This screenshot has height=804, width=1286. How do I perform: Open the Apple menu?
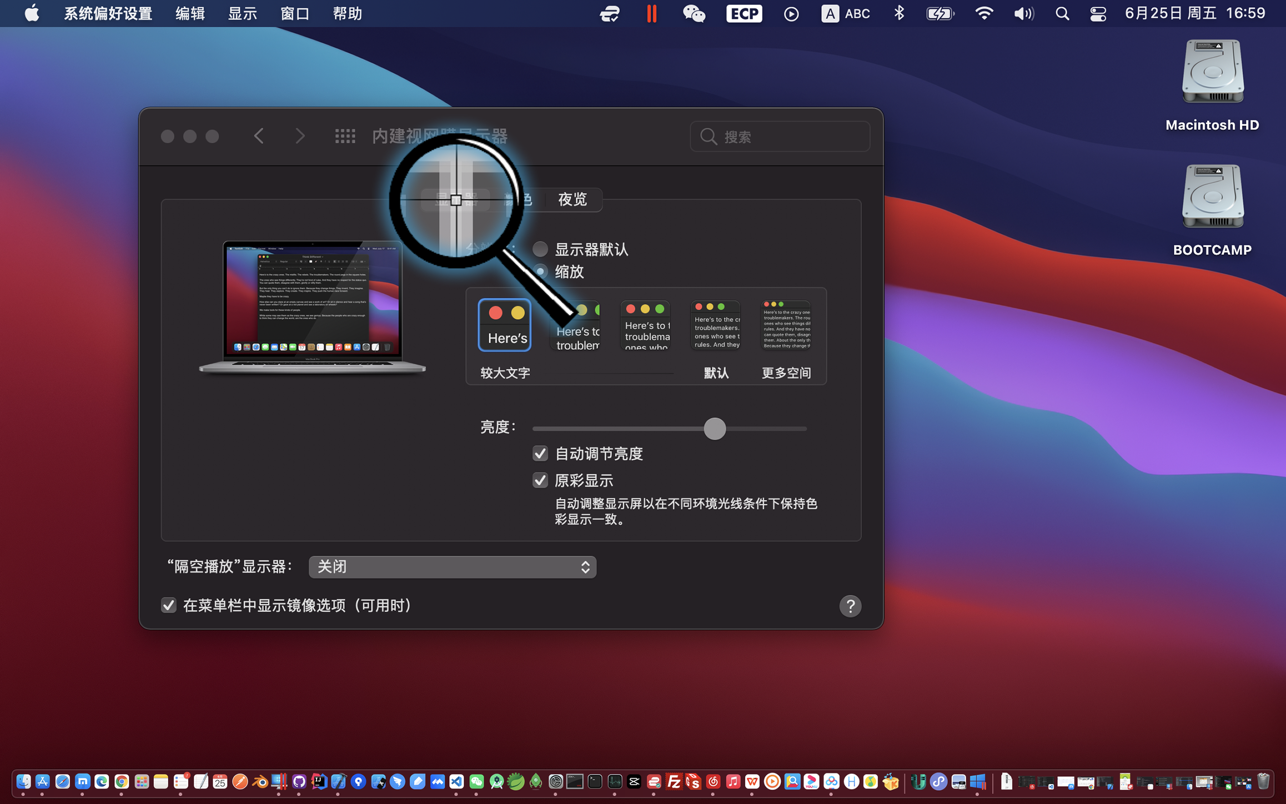tap(31, 13)
